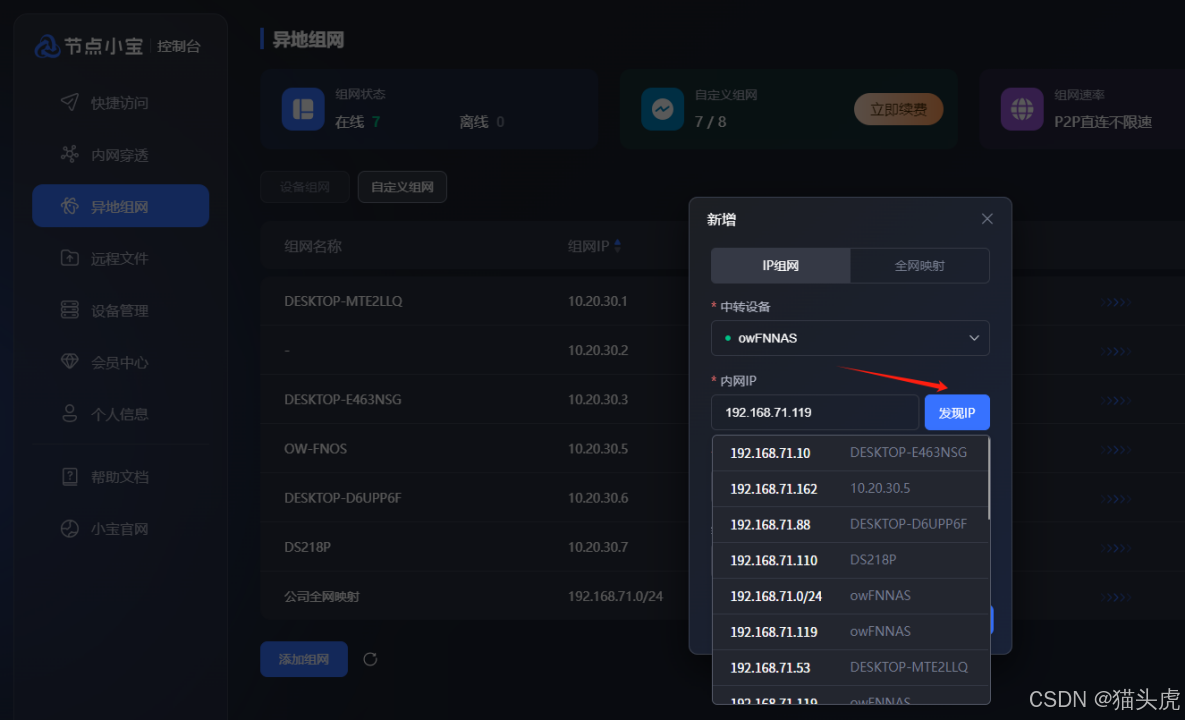
Task: Select the 自定义组网 tab
Action: coord(402,187)
